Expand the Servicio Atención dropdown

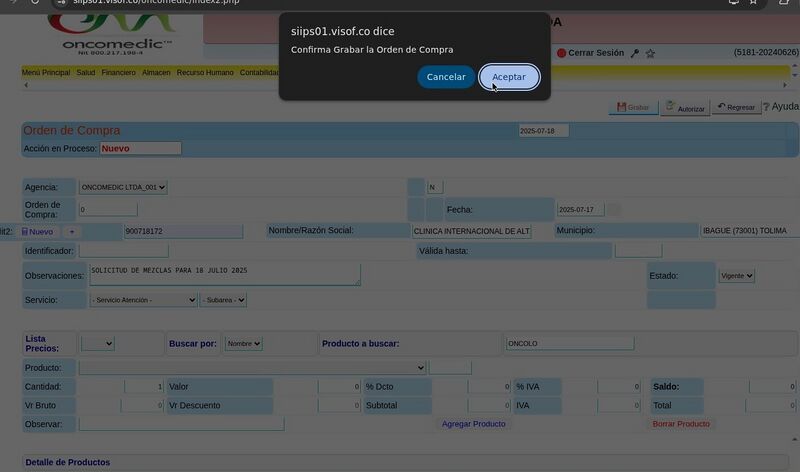[143, 300]
